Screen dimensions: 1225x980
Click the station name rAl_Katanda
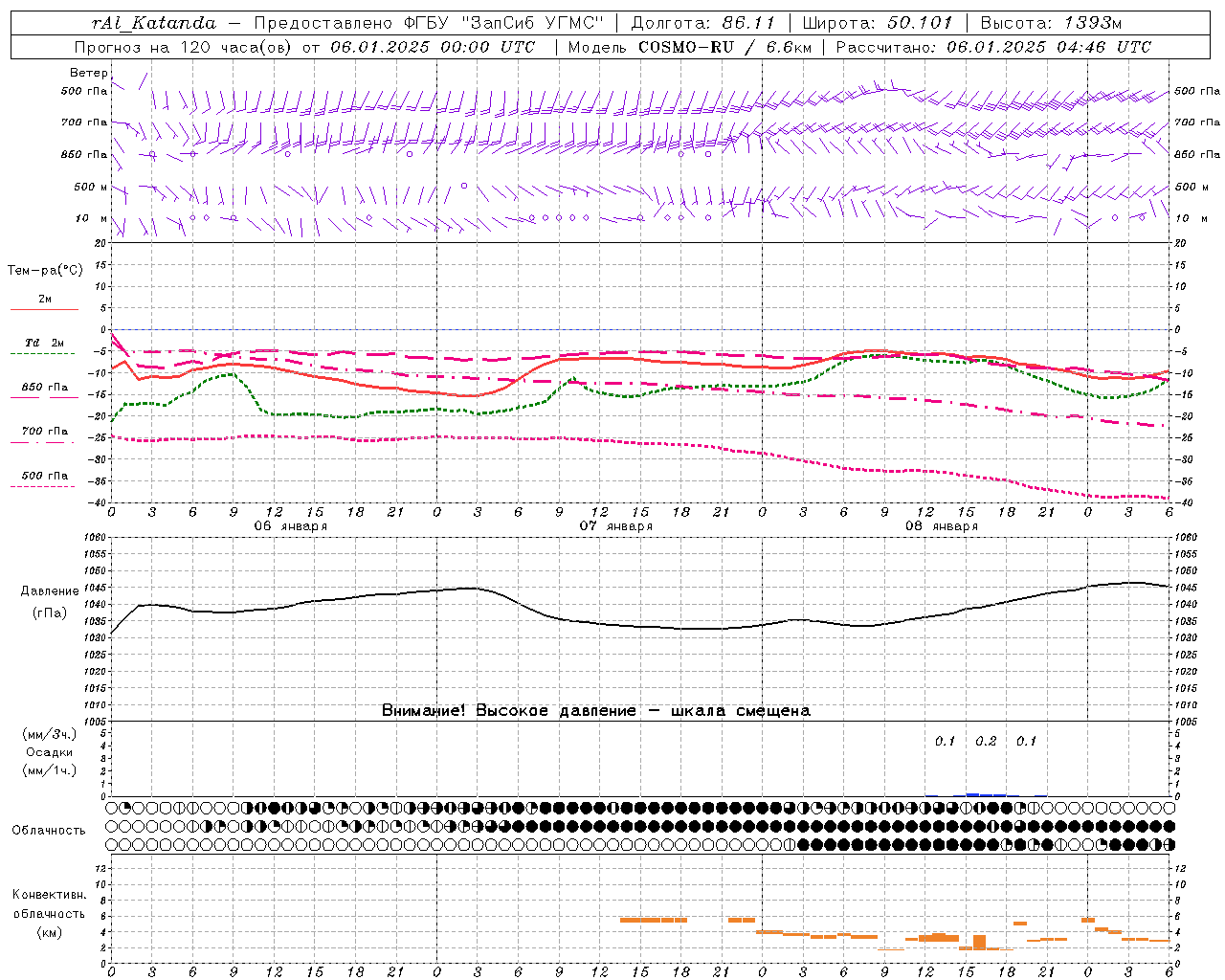(x=155, y=23)
